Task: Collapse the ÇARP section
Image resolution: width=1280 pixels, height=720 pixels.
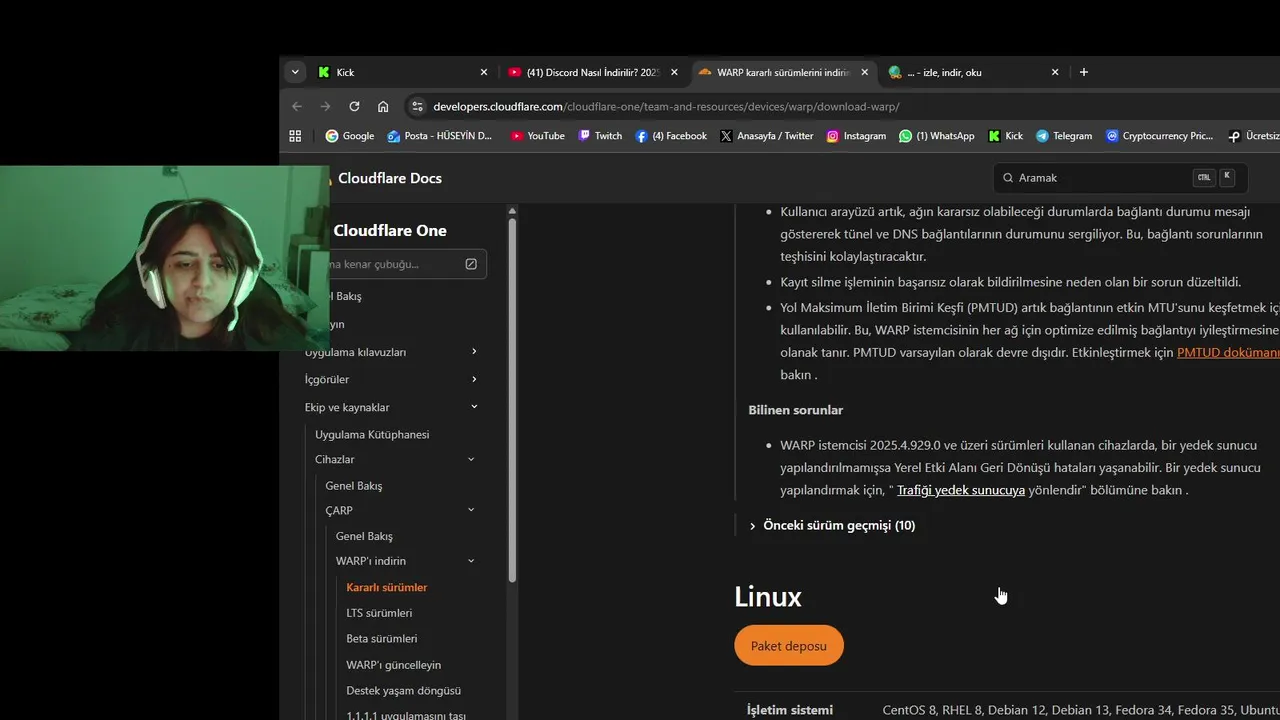Action: [471, 511]
